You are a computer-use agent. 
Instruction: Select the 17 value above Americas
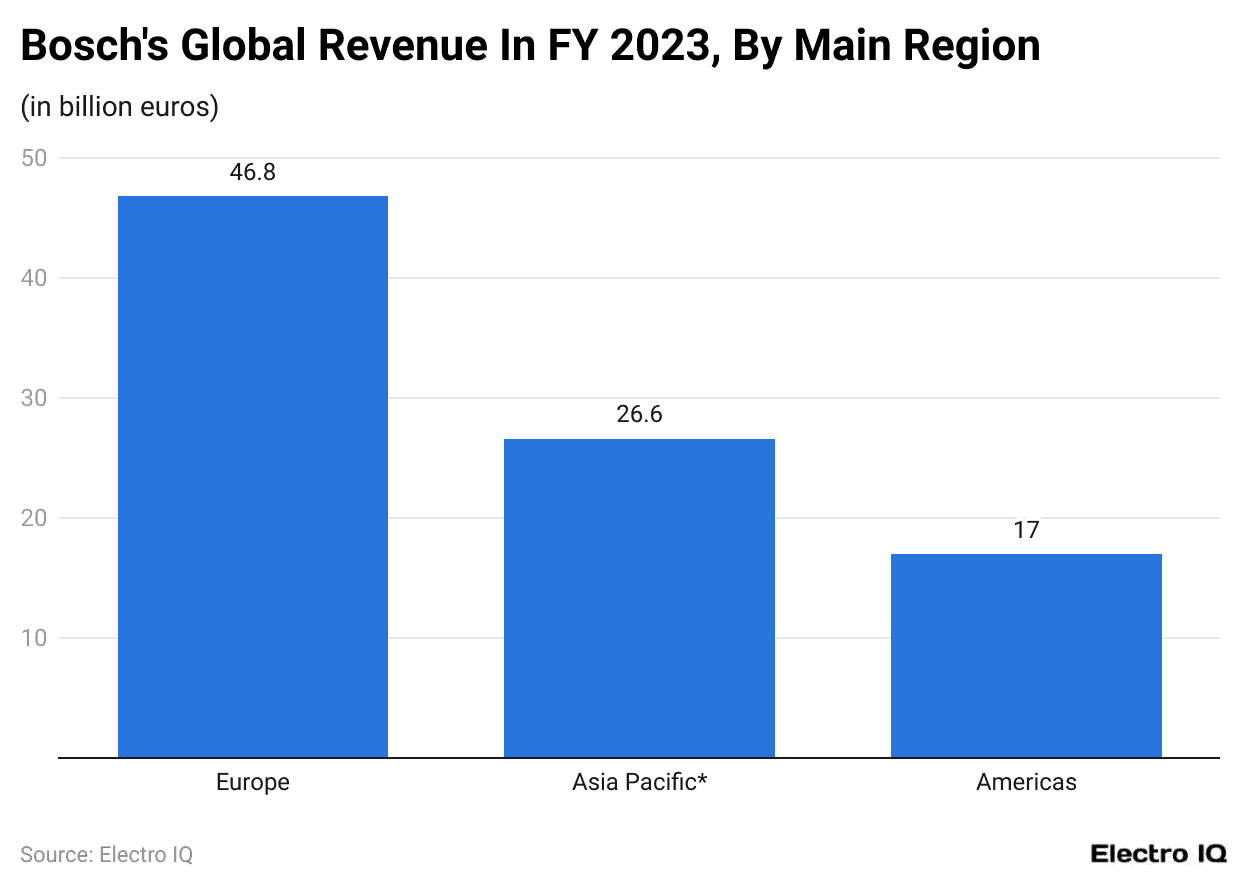tap(1026, 530)
